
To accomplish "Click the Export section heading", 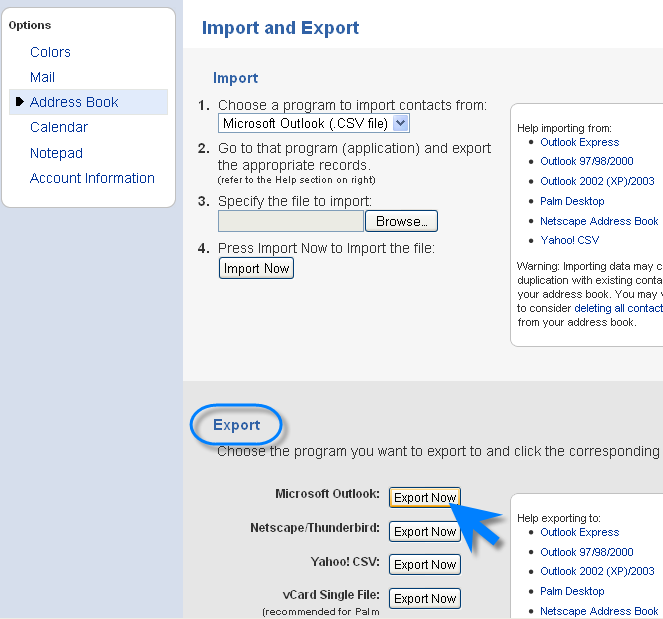I will point(236,425).
